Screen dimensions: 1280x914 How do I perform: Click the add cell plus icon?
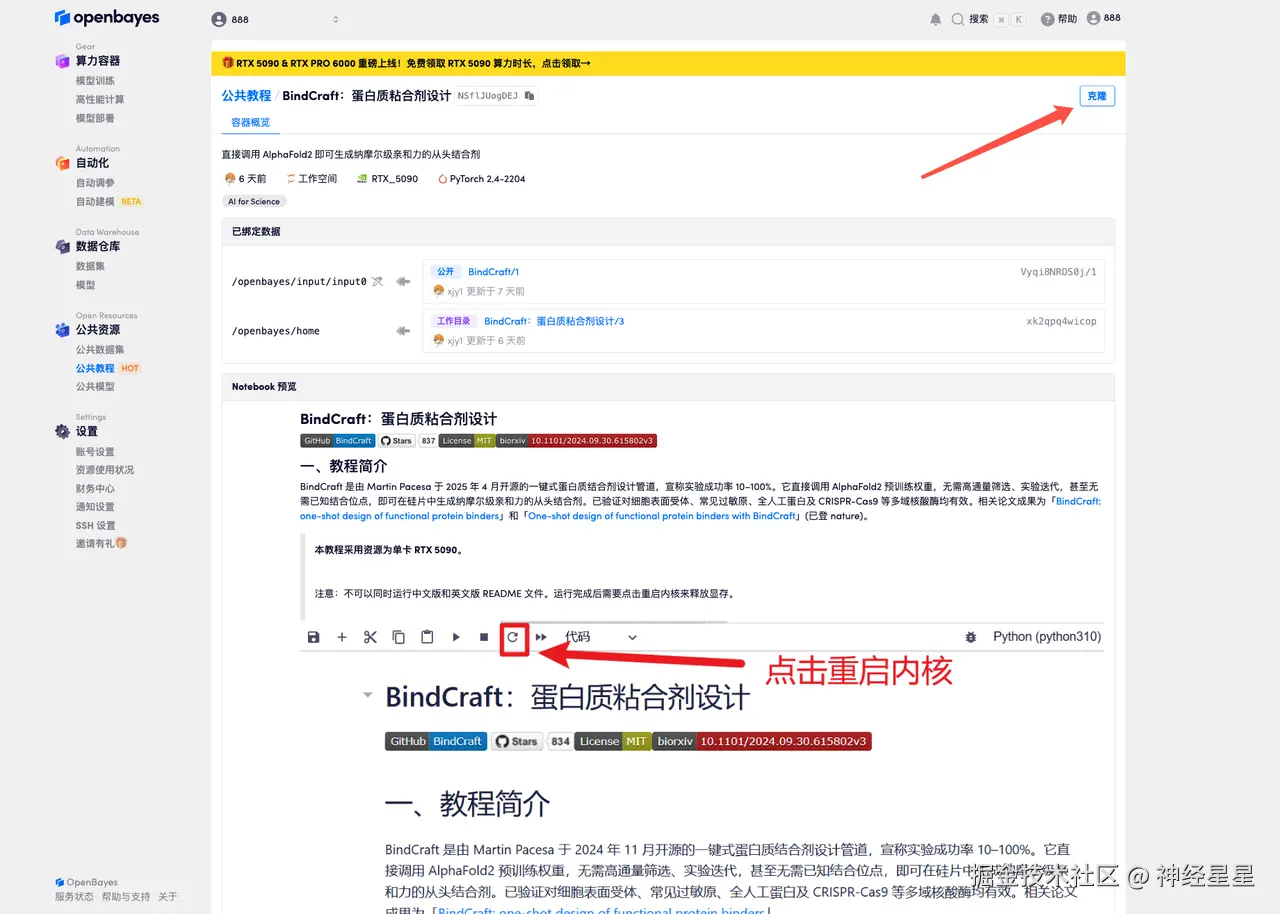click(342, 637)
